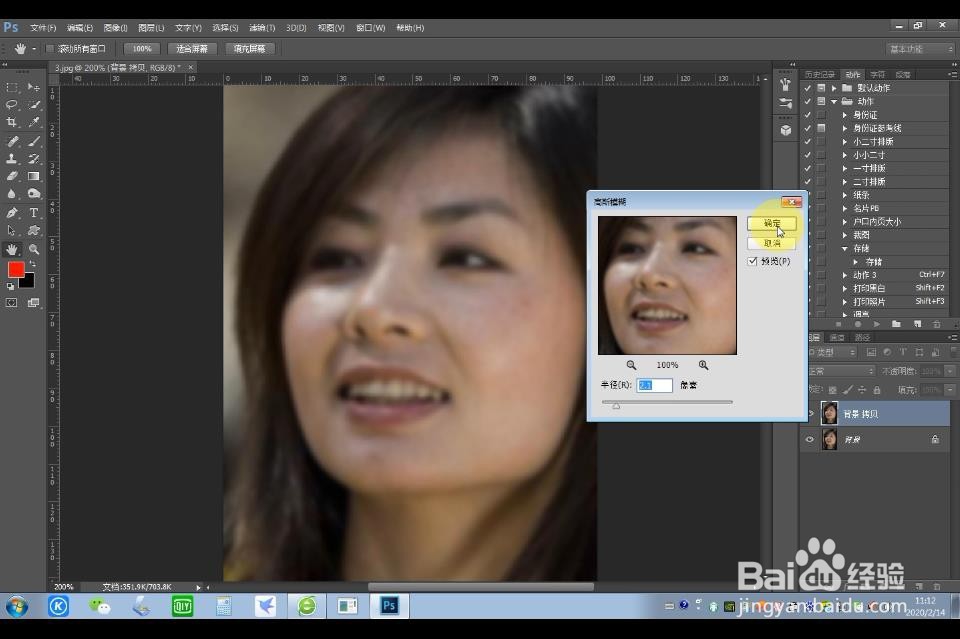Switch to the 历史记录 history tab

pos(820,74)
